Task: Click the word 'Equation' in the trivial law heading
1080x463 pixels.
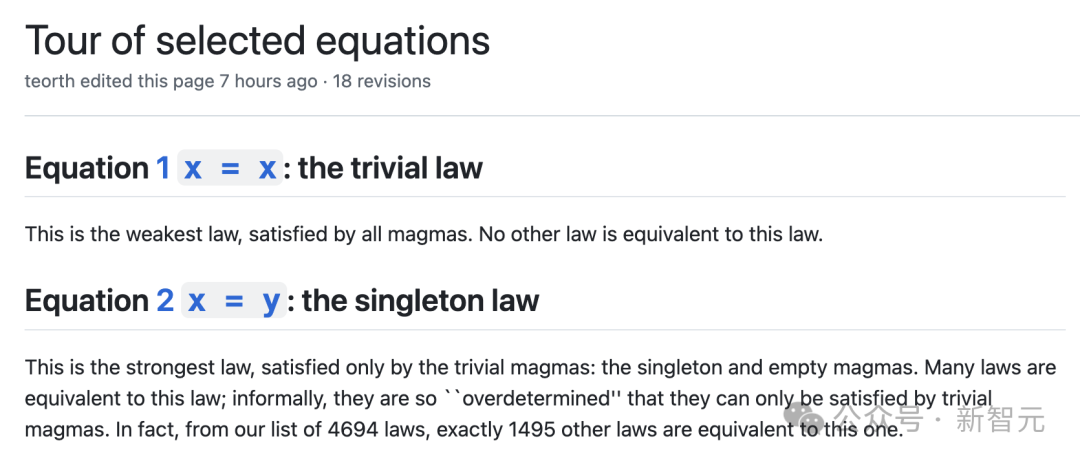Action: point(86,168)
